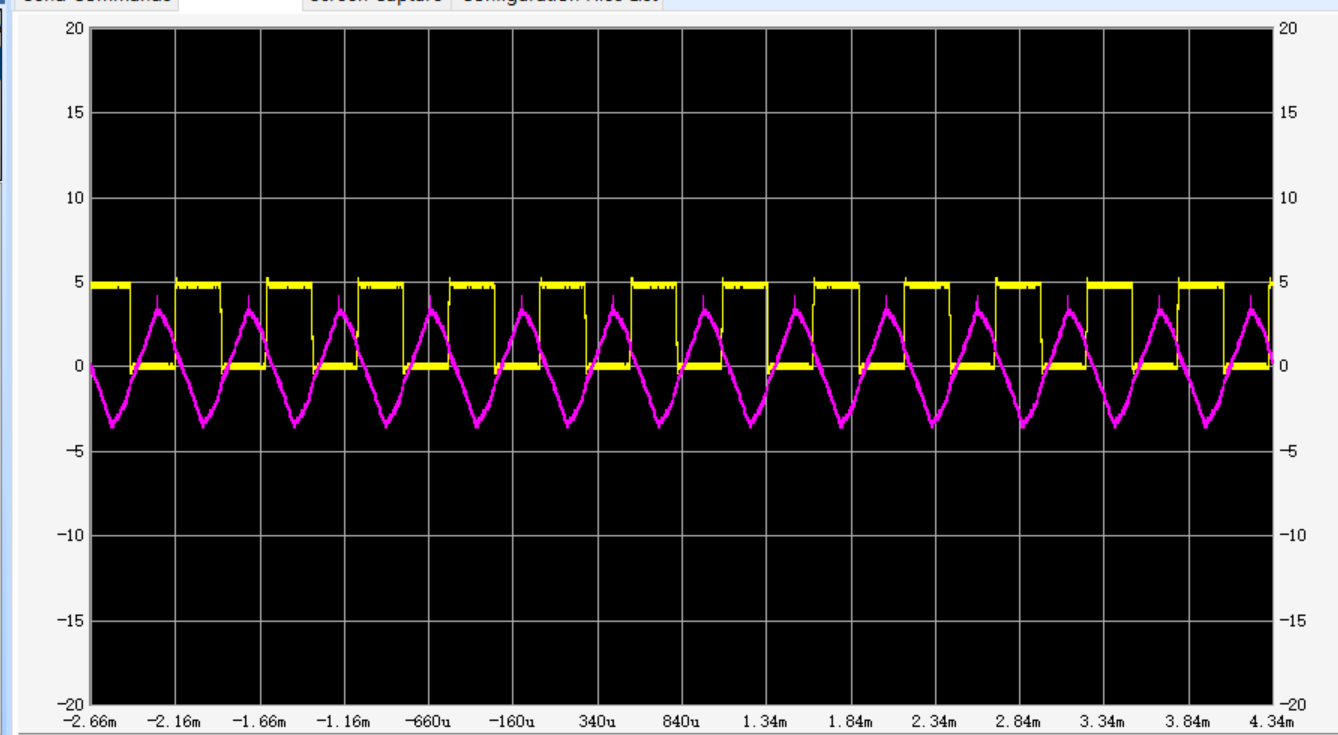
Task: Select the -1.16m time axis label
Action: (344, 721)
